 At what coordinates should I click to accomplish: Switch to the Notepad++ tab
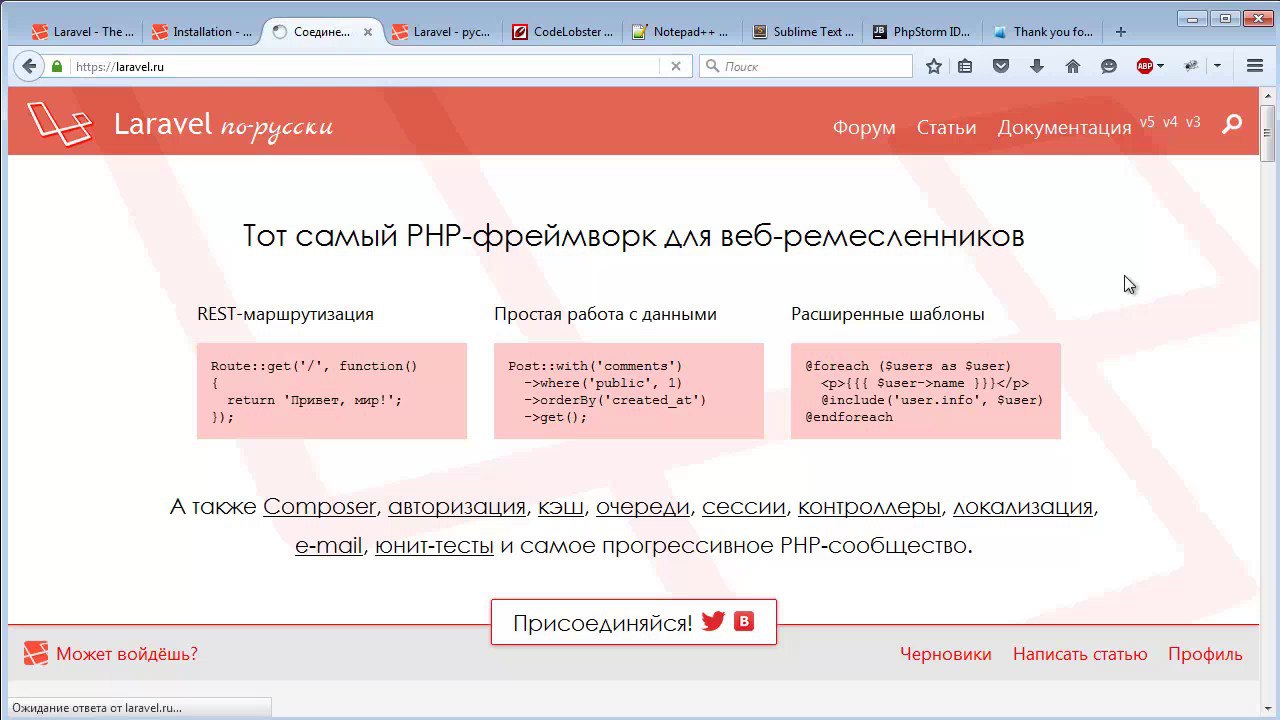(682, 32)
